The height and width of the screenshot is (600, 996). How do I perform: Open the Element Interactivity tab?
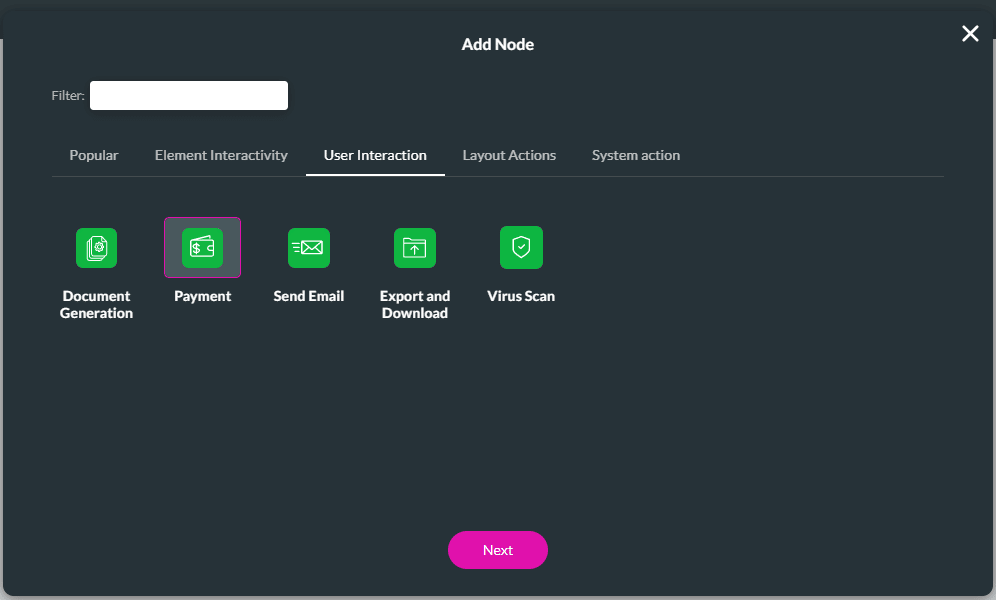pos(221,155)
